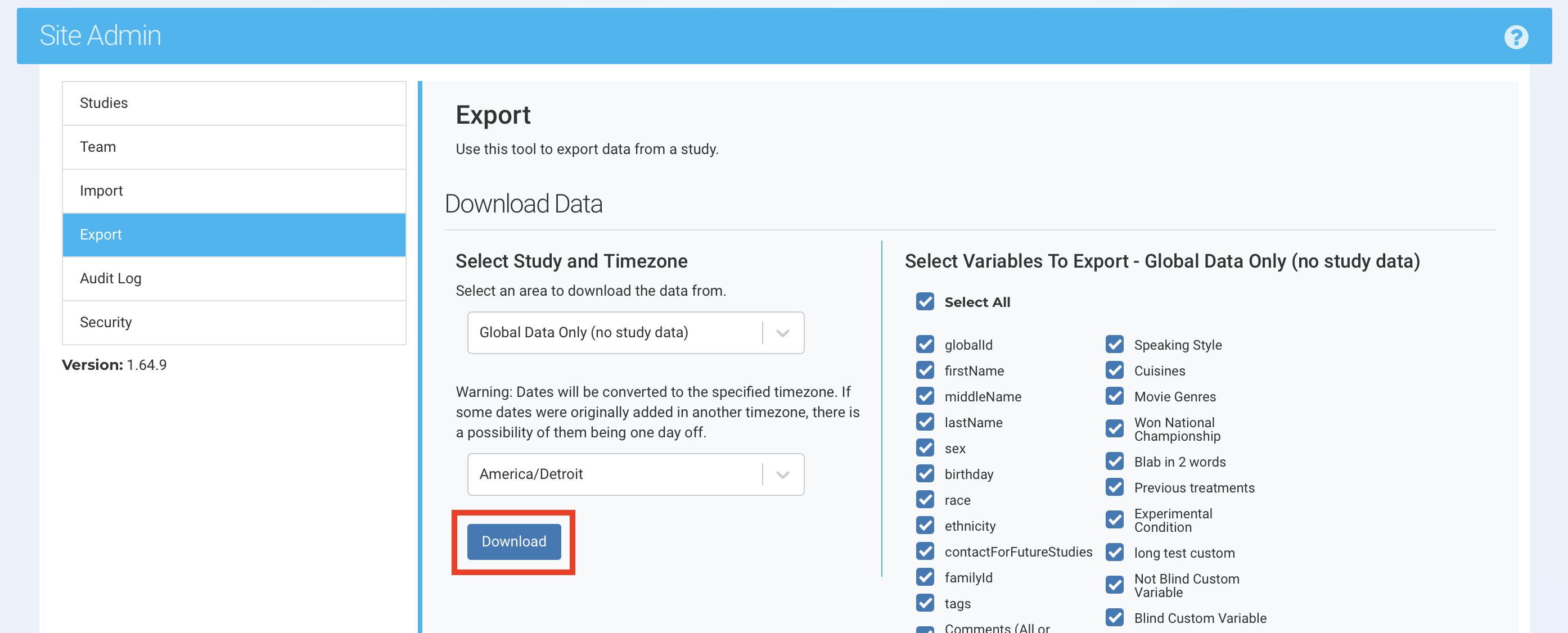The width and height of the screenshot is (1568, 633).
Task: Uncheck the globalId variable checkbox
Action: [925, 345]
